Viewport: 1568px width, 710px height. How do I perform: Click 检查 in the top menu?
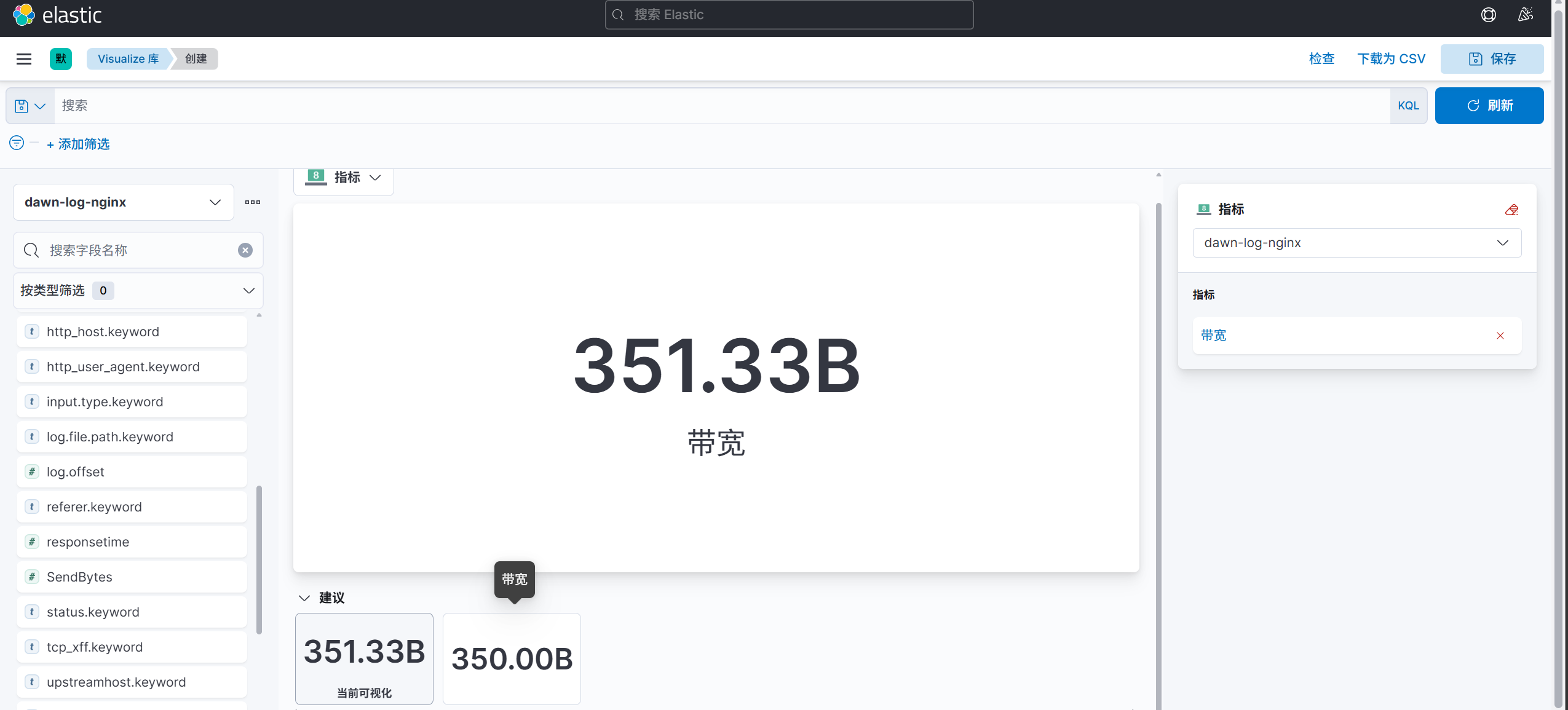[x=1321, y=59]
